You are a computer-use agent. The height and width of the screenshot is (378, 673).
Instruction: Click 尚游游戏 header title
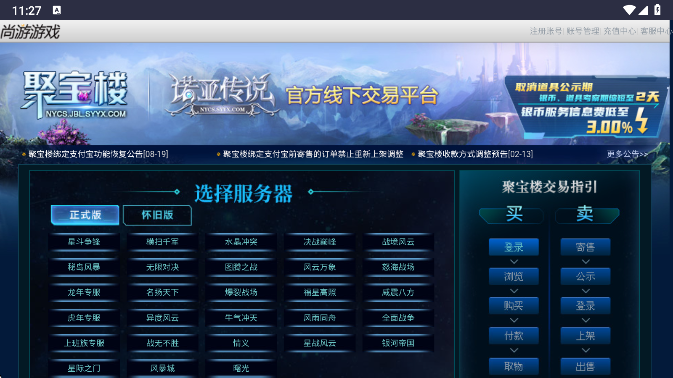30,32
